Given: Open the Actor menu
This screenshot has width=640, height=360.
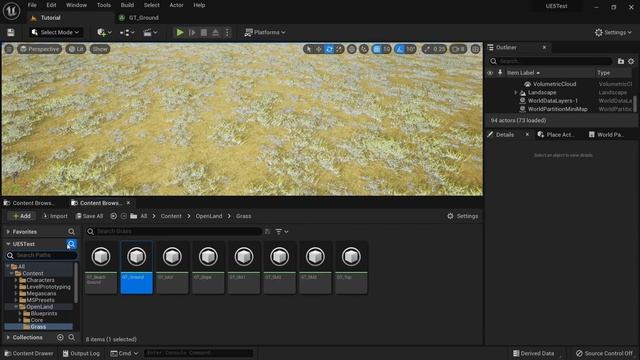Looking at the screenshot, I should [176, 5].
